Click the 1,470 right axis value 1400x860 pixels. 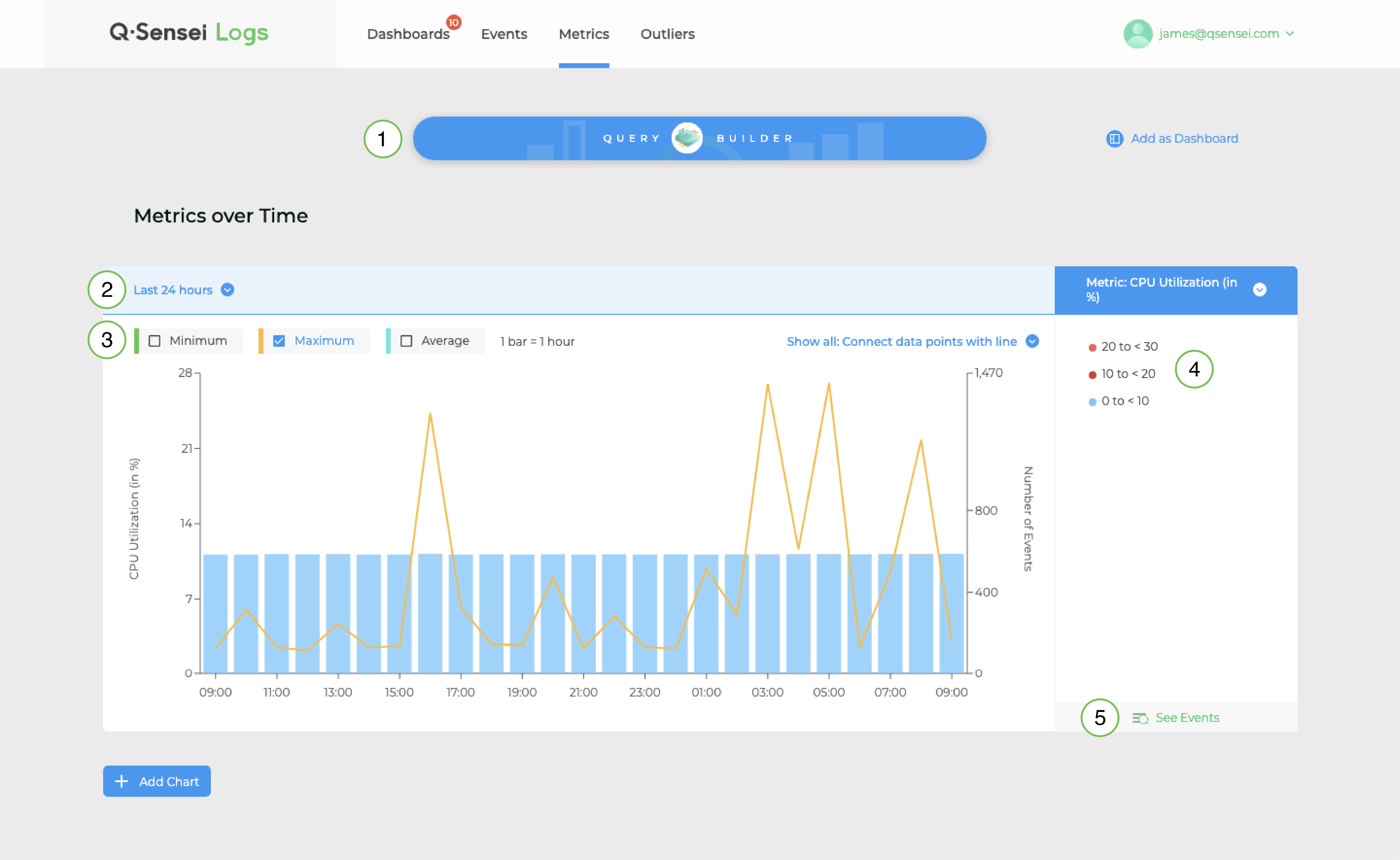coord(988,373)
